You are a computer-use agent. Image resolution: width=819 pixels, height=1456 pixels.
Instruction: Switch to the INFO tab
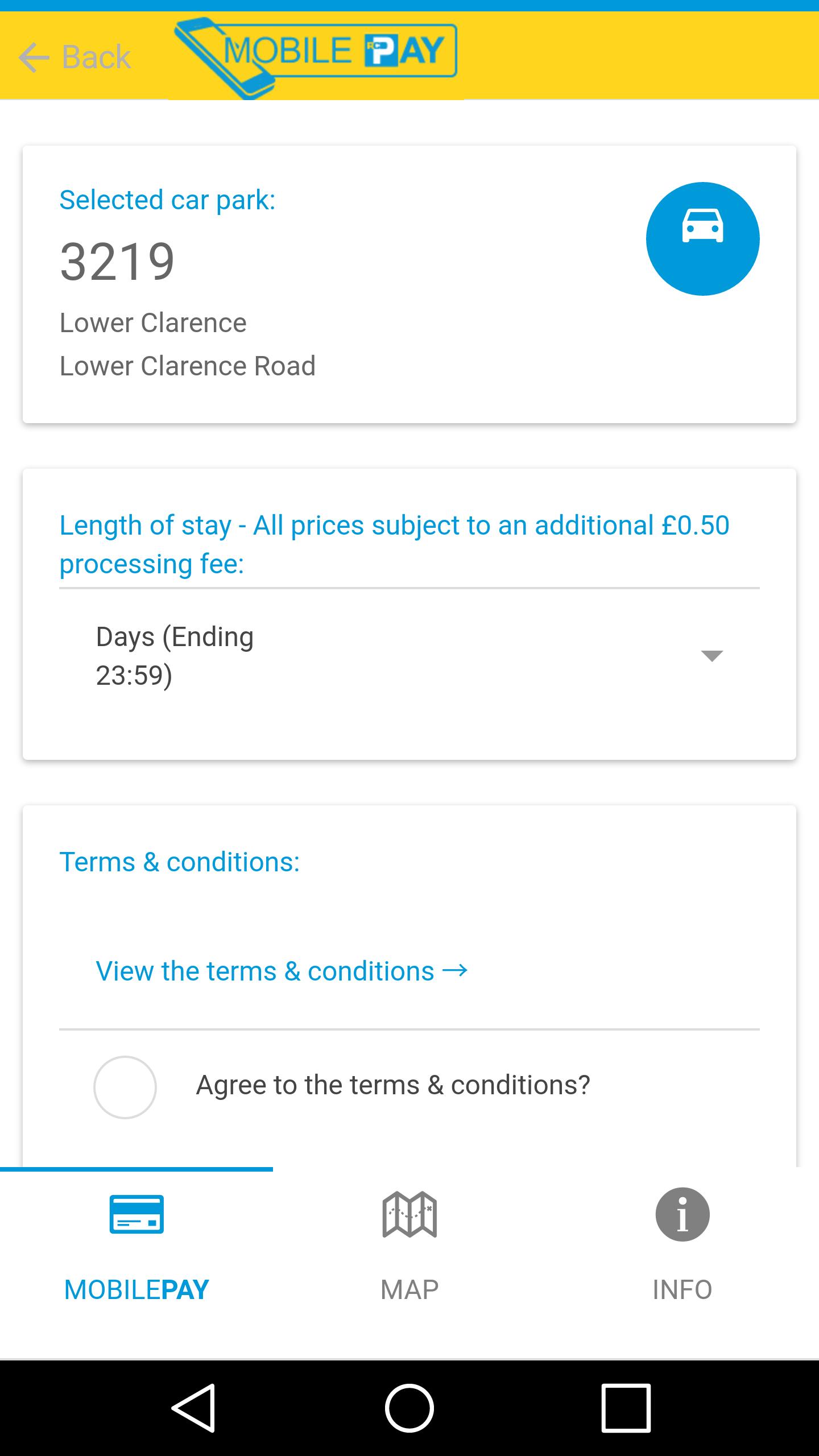click(x=682, y=1289)
